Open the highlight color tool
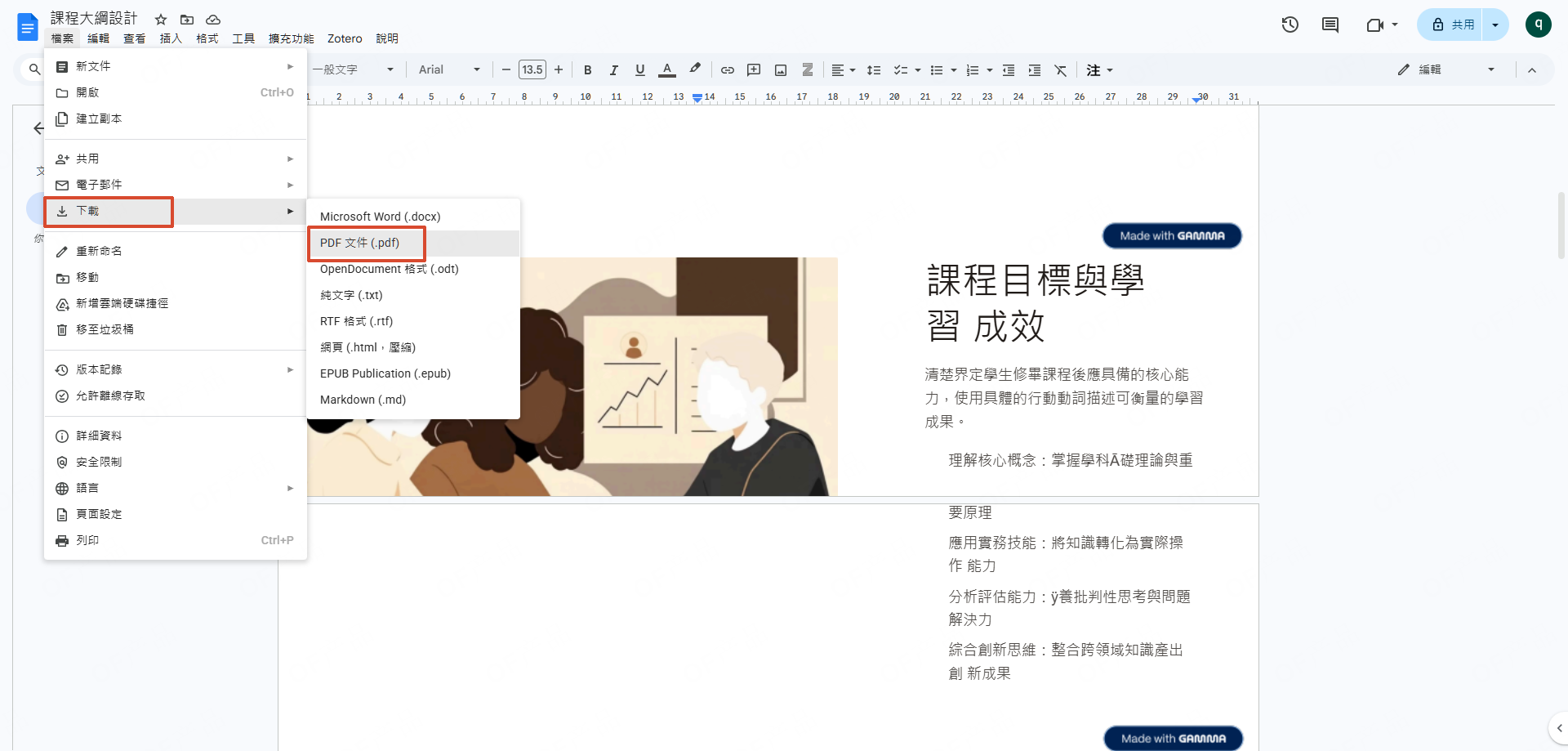The width and height of the screenshot is (1568, 751). click(695, 69)
